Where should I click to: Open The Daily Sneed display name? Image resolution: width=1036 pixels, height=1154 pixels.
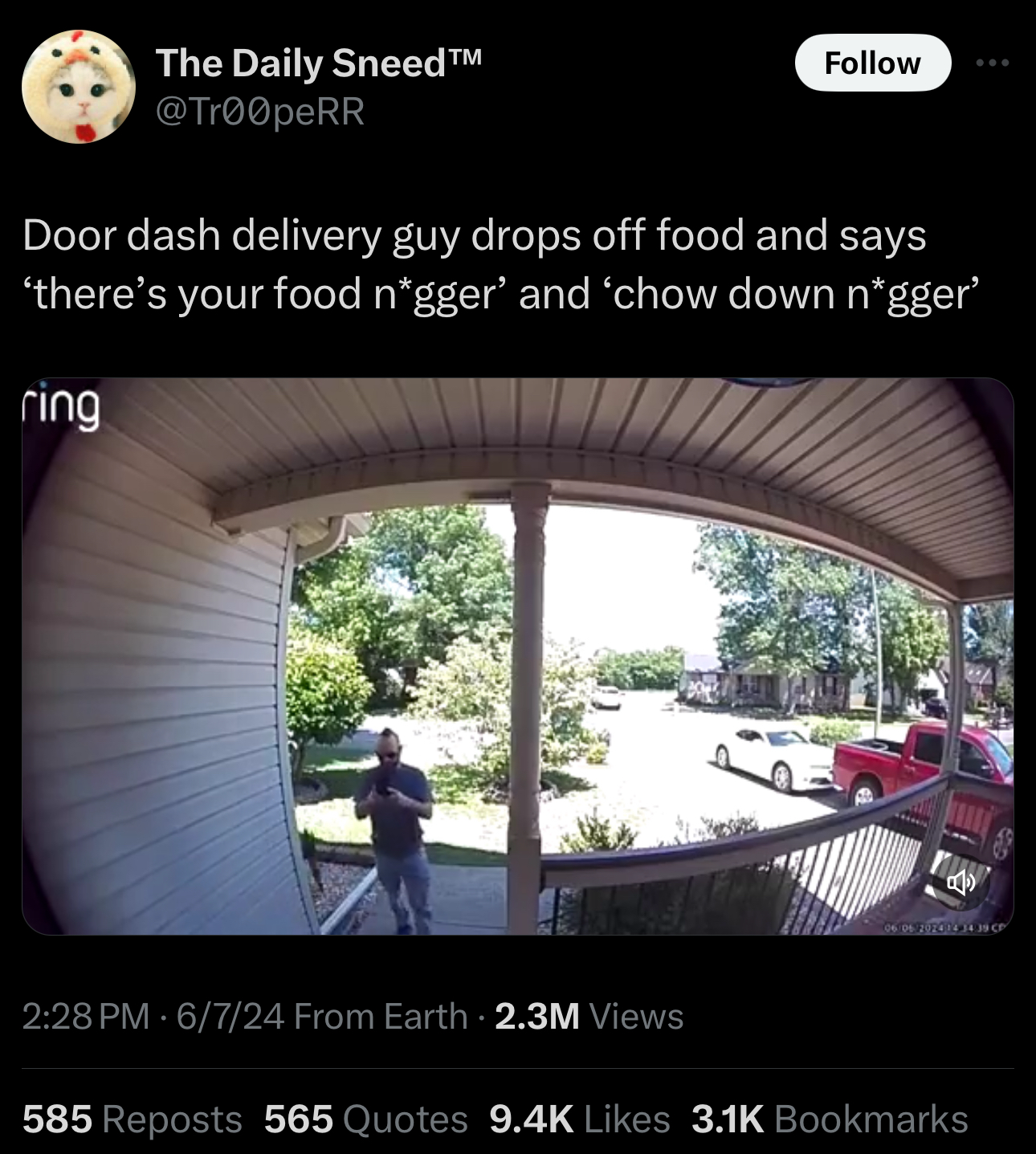[319, 63]
